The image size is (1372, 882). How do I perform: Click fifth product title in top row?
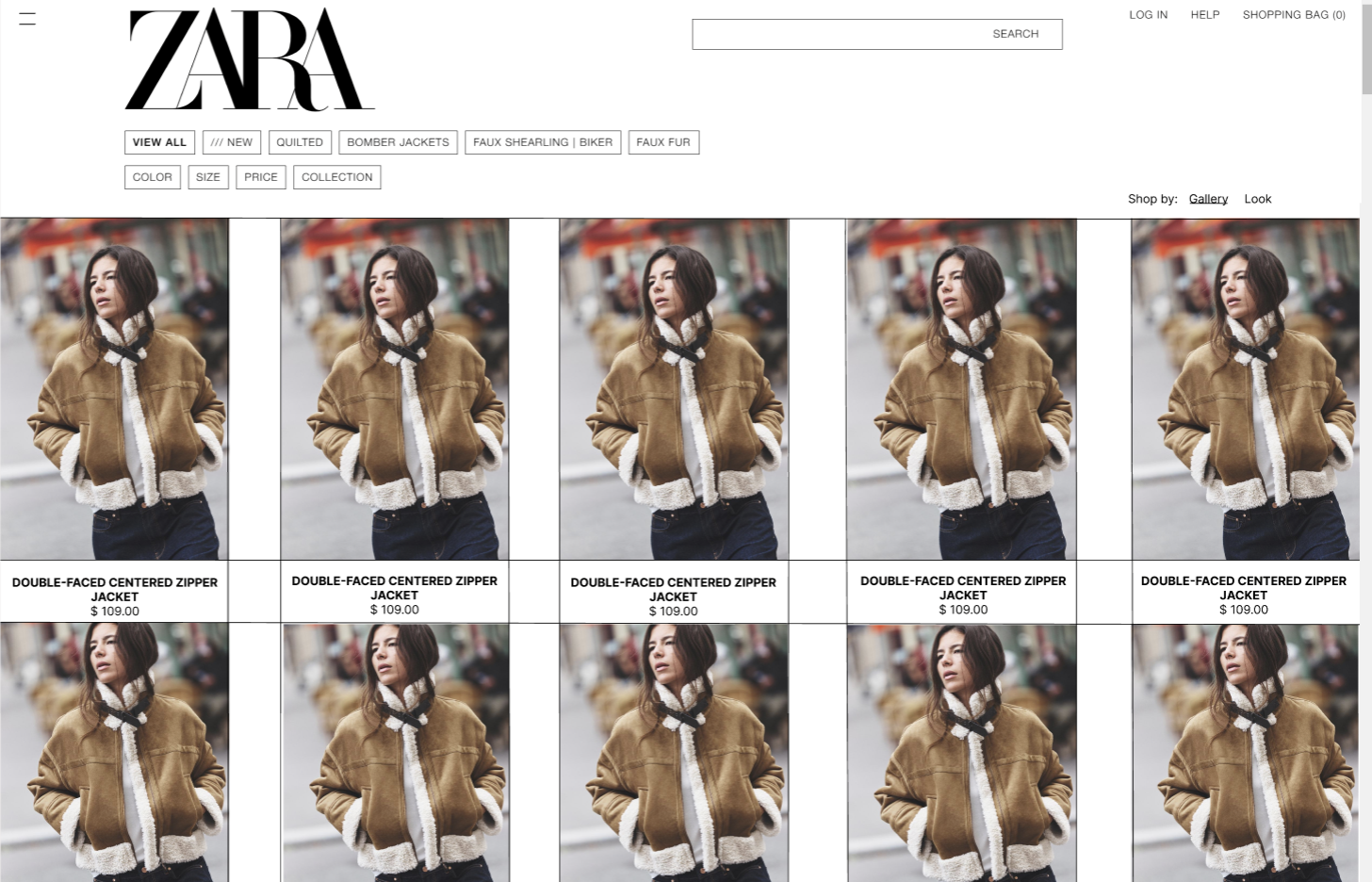[x=1244, y=587]
